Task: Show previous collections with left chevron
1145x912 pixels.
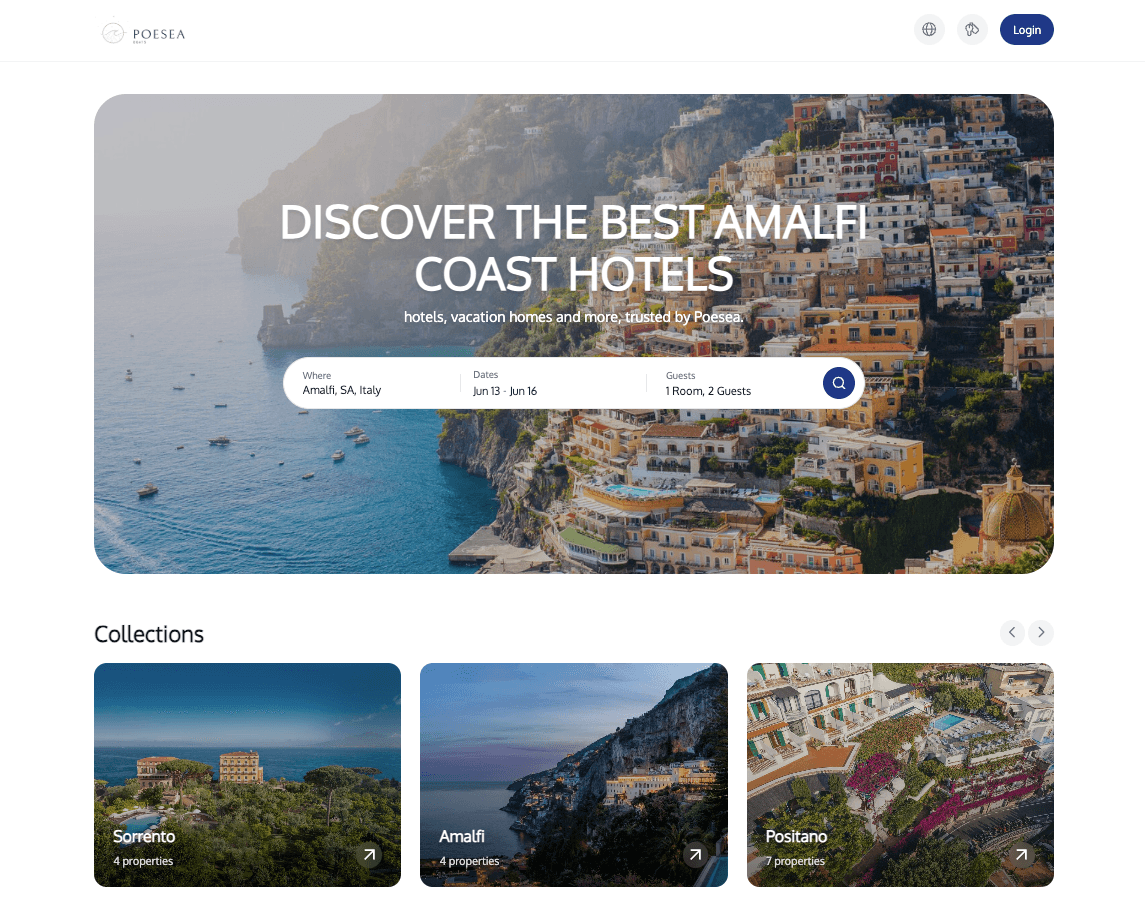Action: (x=1012, y=632)
